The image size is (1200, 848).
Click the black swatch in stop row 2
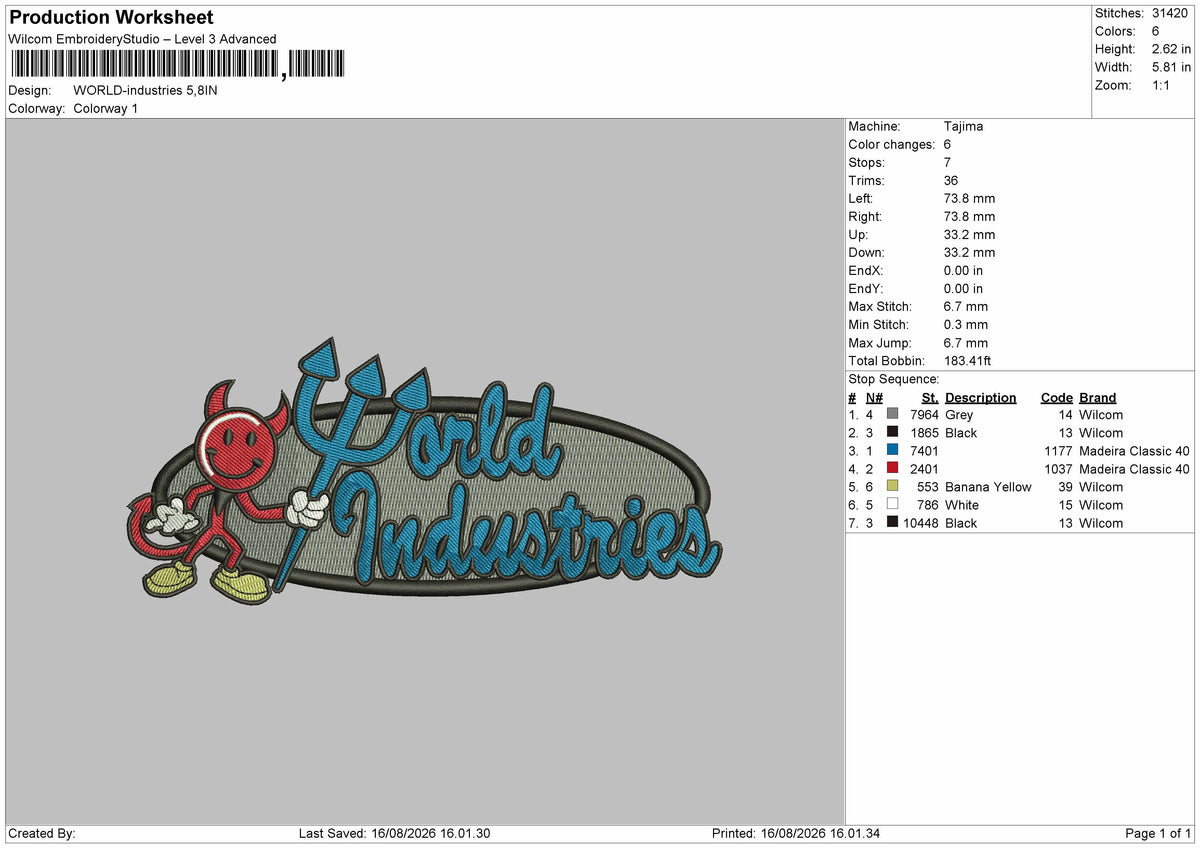click(x=892, y=432)
